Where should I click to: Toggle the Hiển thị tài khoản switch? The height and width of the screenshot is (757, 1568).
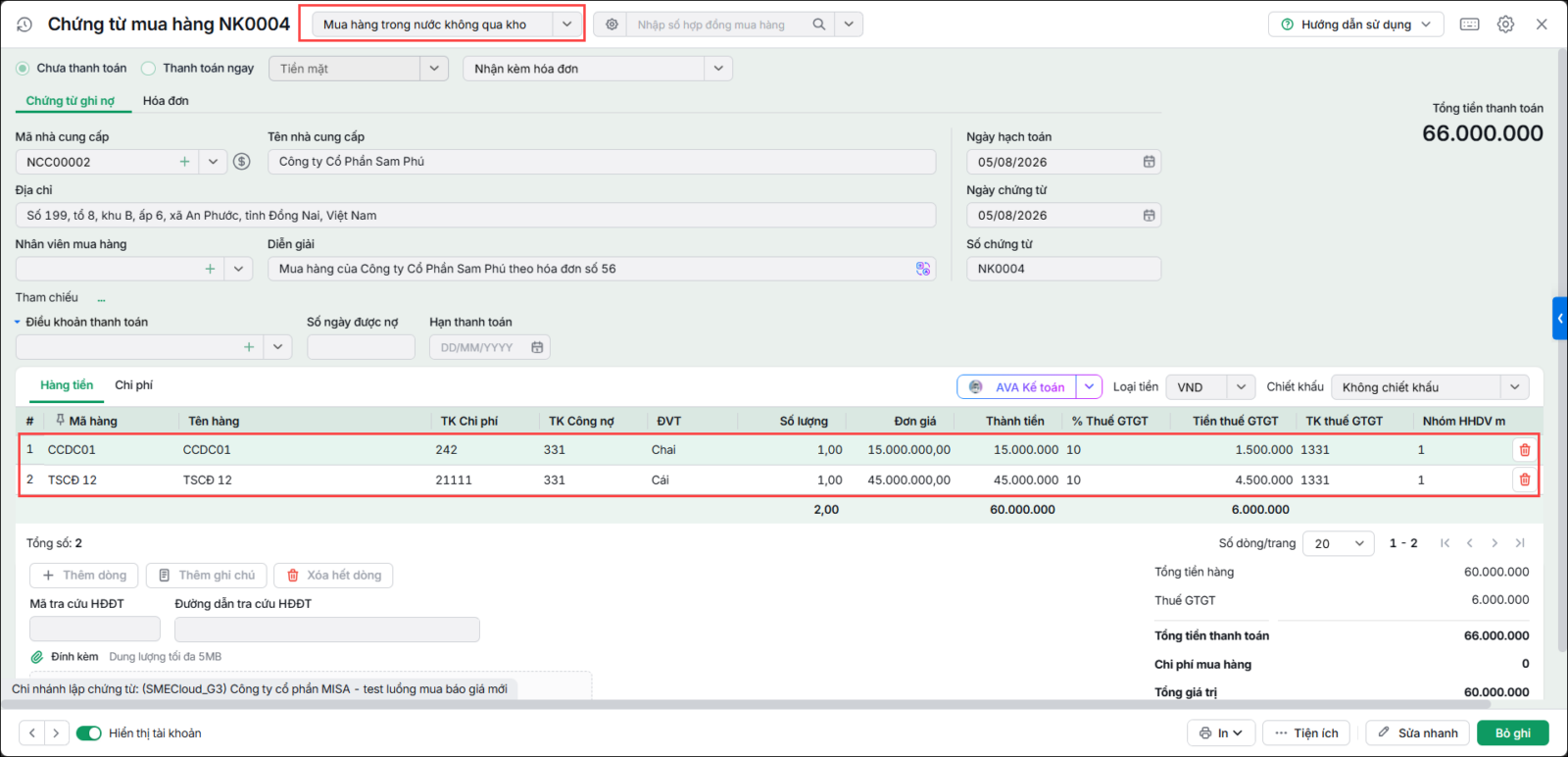click(x=89, y=733)
